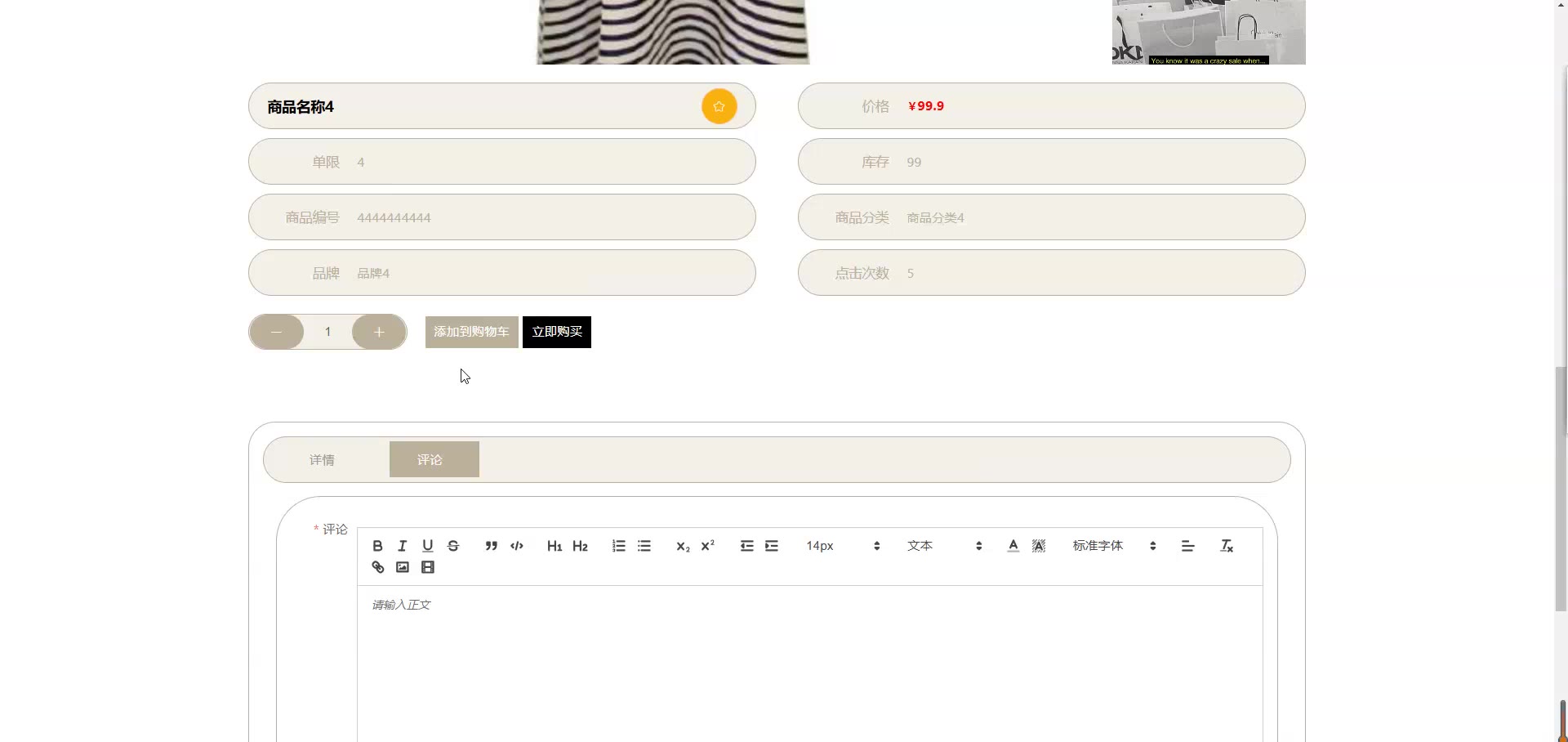Apply Heading 1 style
The width and height of the screenshot is (1568, 742).
555,546
